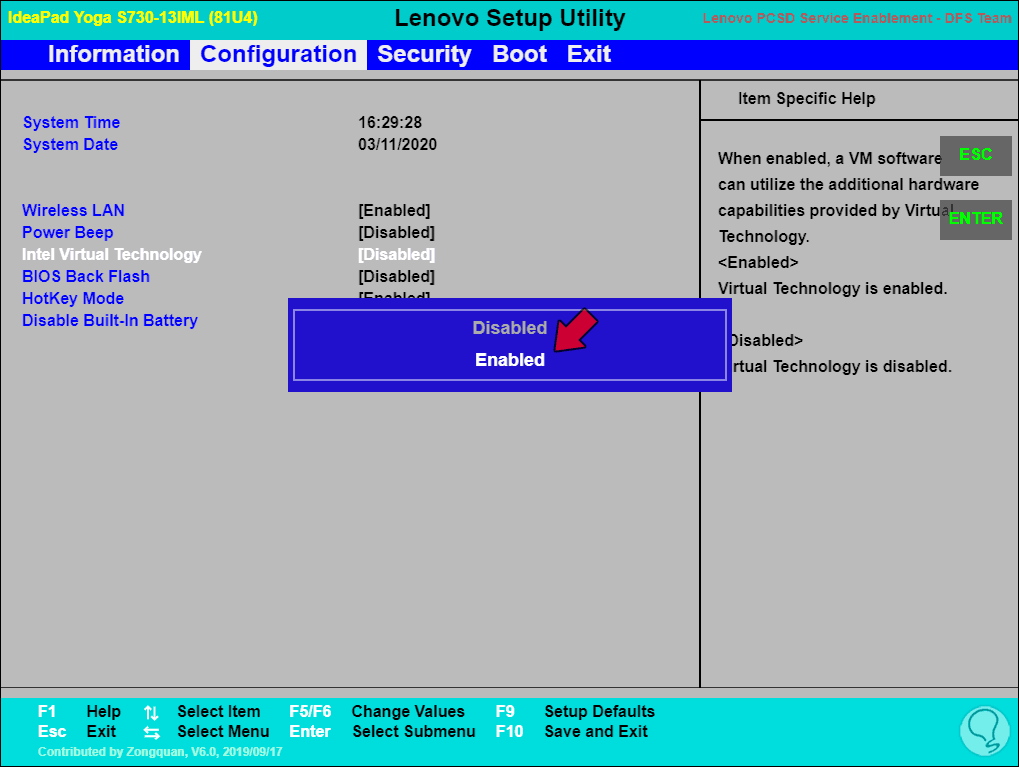The height and width of the screenshot is (767, 1019).
Task: Open the Boot tab
Action: point(519,55)
